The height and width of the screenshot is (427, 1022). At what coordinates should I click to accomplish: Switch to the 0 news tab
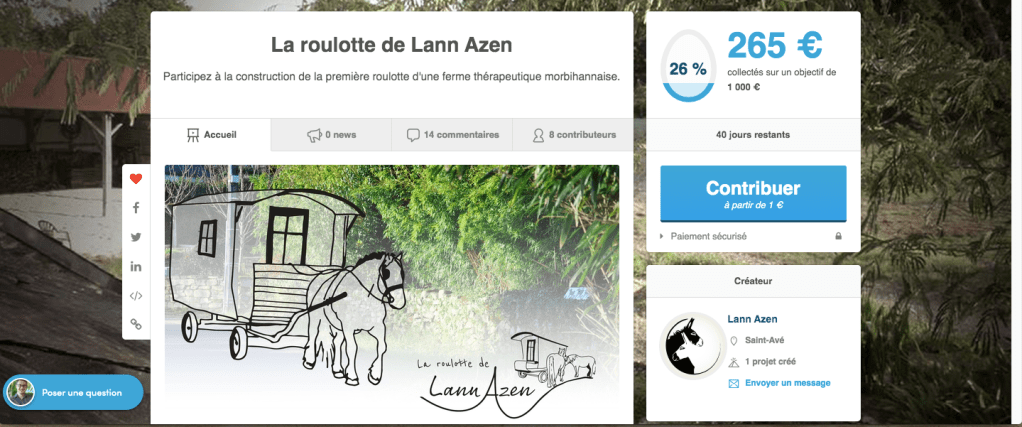tap(331, 135)
